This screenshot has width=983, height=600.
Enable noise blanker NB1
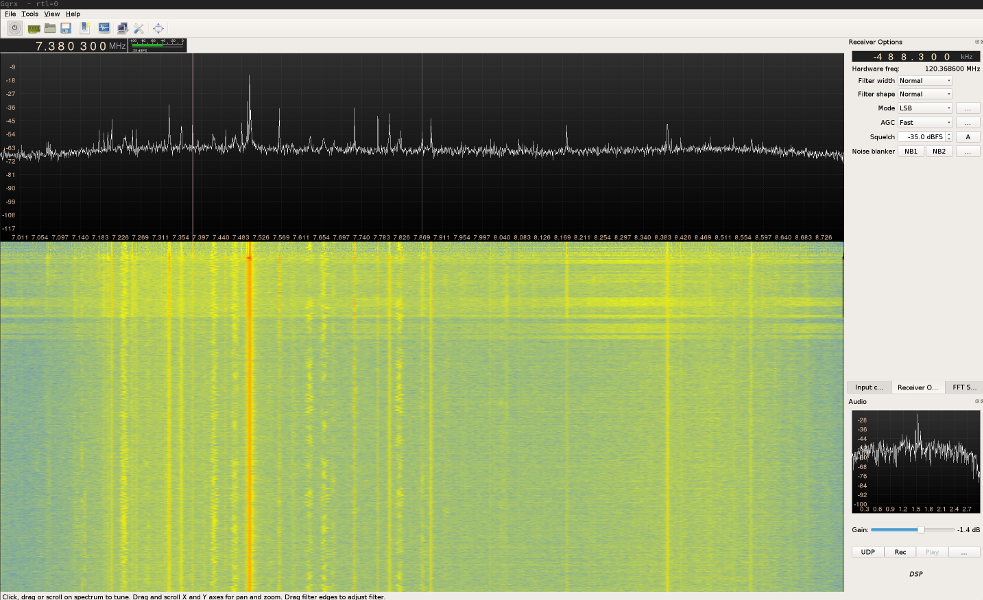910,150
